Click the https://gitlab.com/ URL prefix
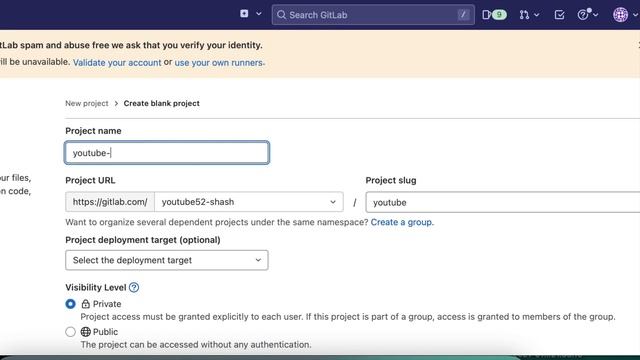The height and width of the screenshot is (360, 640). (110, 202)
